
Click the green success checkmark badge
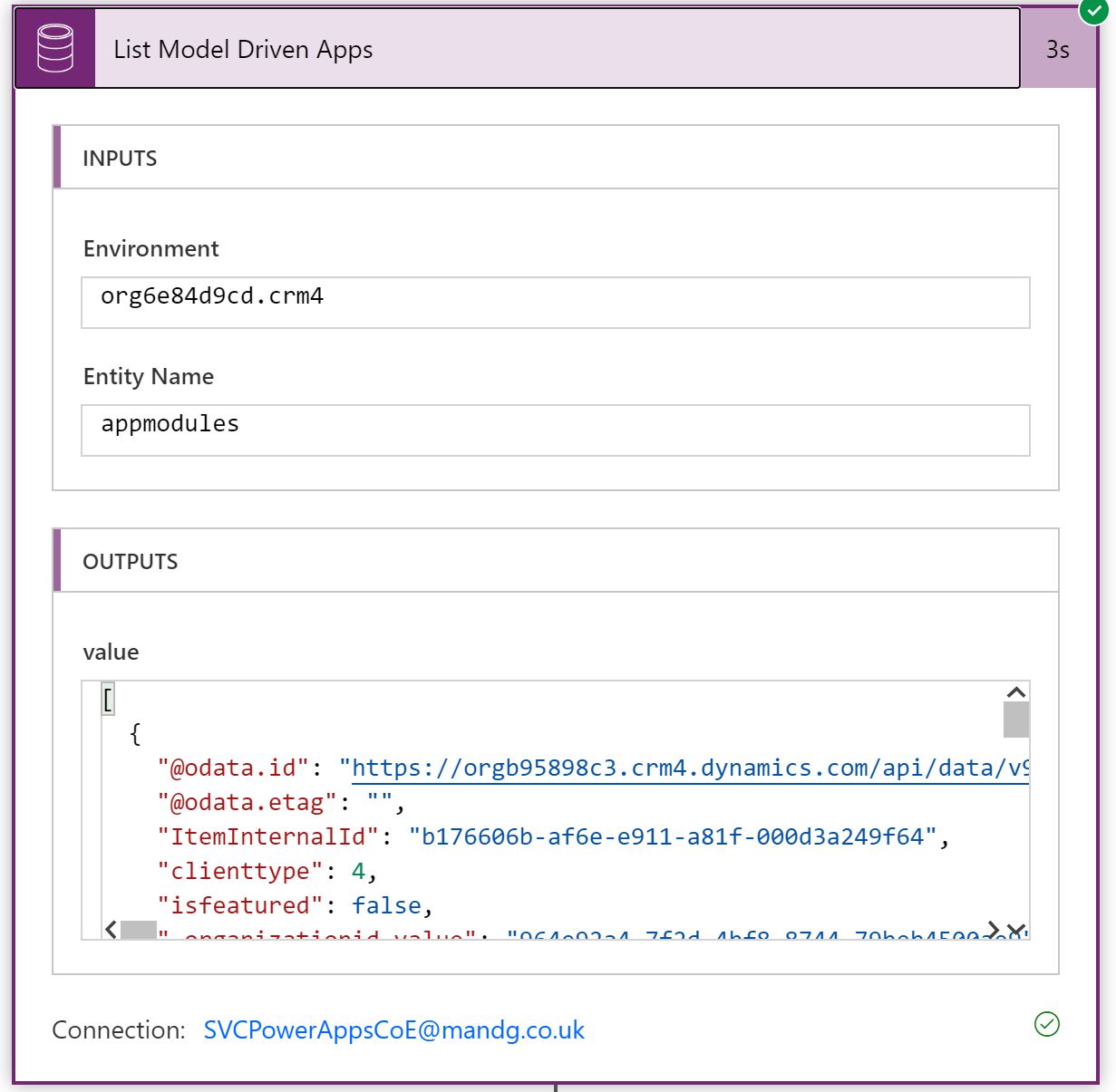1092,13
